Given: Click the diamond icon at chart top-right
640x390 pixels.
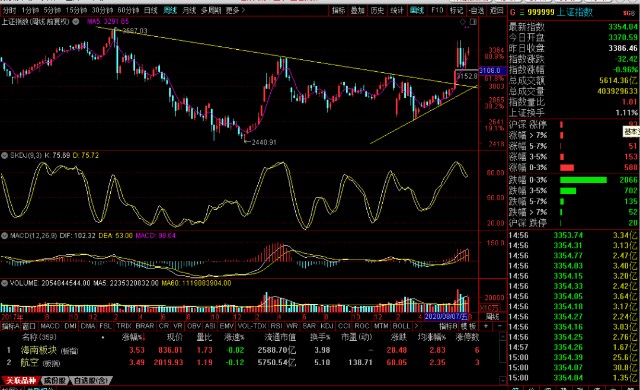Looking at the screenshot, I should coord(463,22).
